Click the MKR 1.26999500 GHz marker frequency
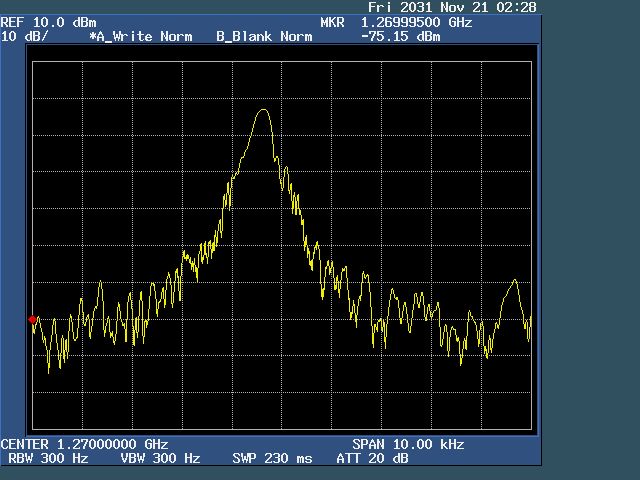The width and height of the screenshot is (640, 480). coord(396,22)
